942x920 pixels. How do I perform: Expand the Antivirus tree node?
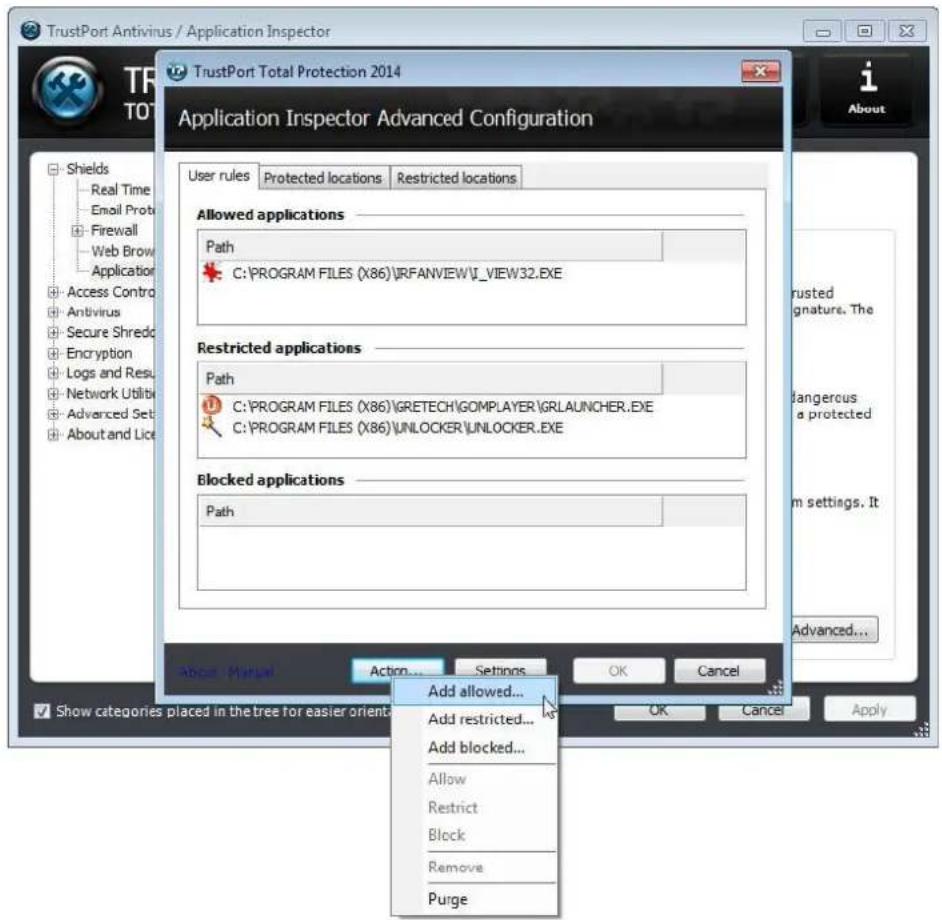coord(53,312)
